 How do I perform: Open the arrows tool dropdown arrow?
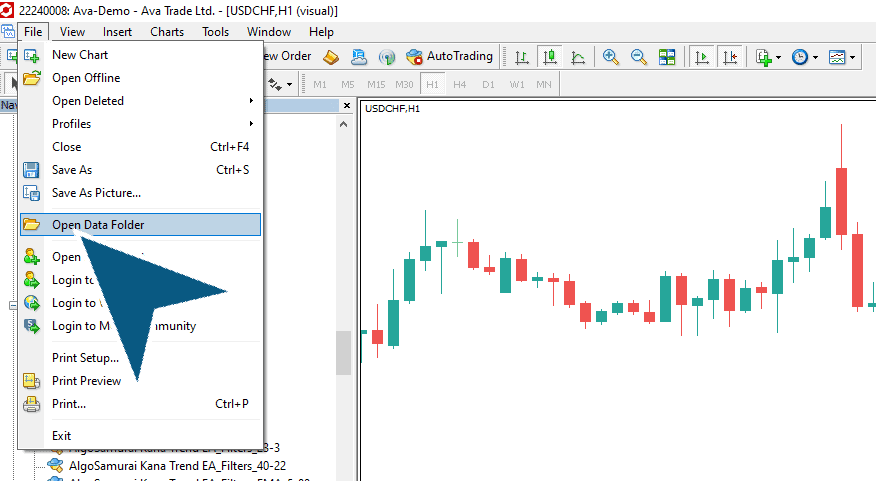(x=289, y=84)
